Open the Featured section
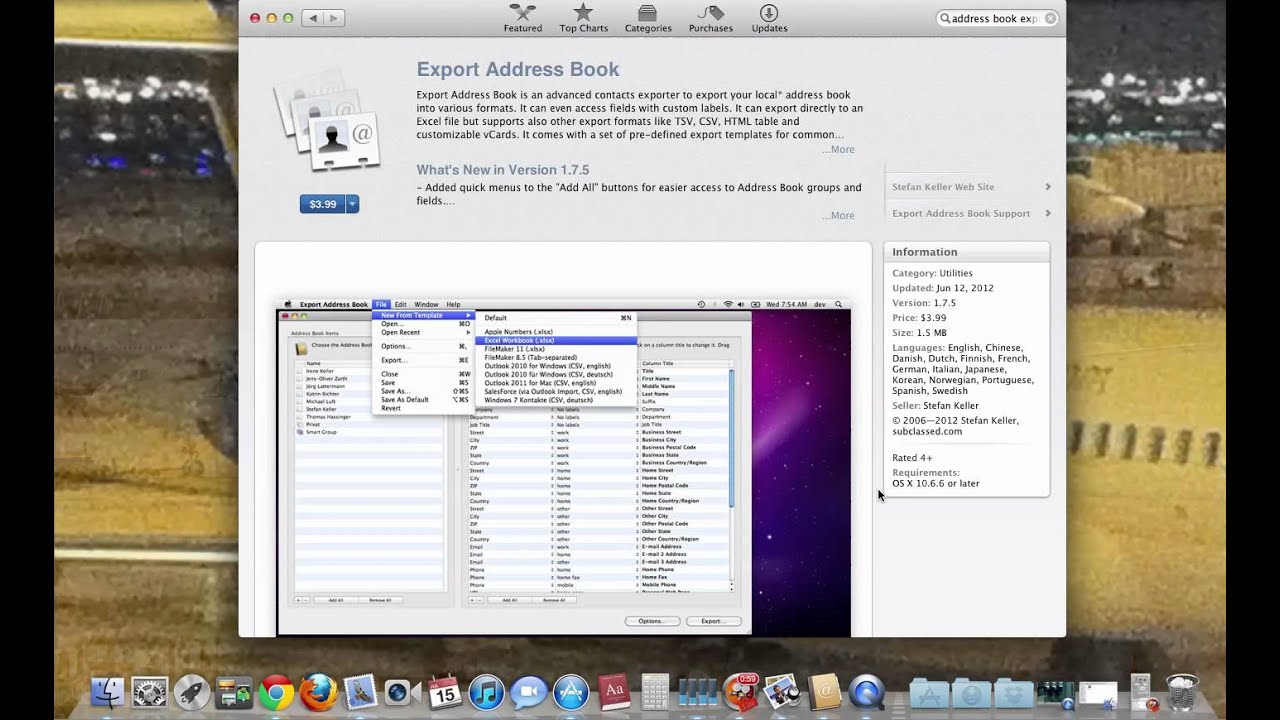 tap(522, 18)
